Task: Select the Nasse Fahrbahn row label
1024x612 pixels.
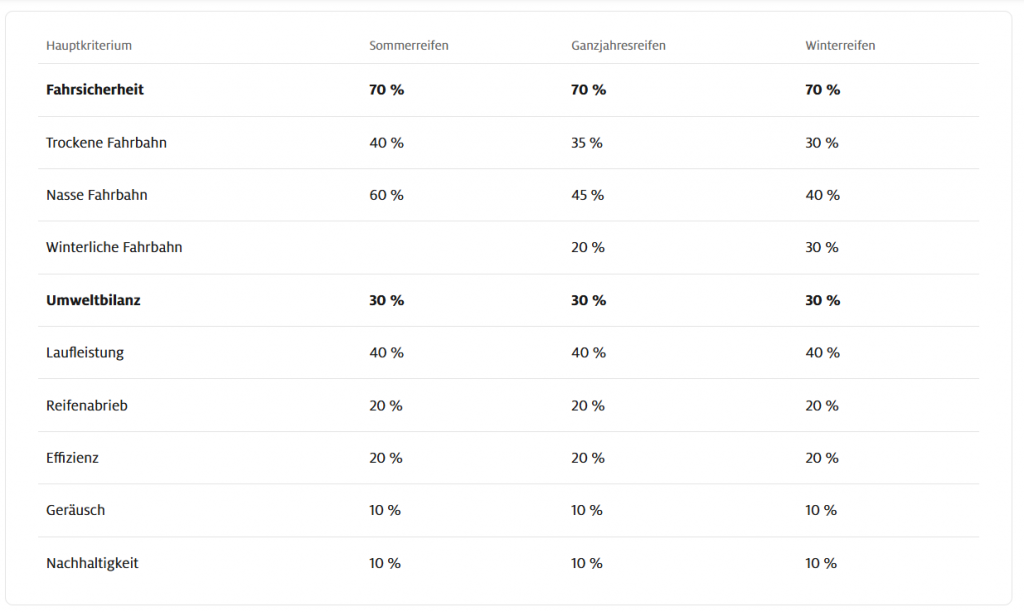Action: 97,195
